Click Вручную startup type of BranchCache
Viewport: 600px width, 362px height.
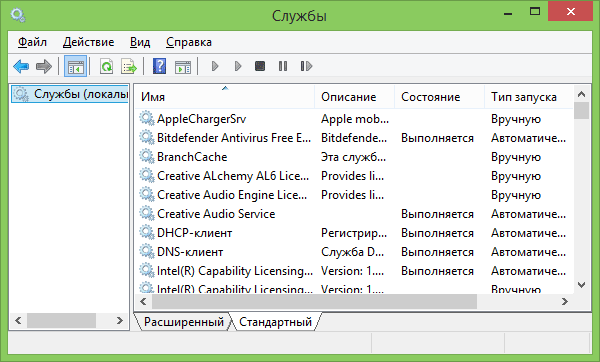pyautogui.click(x=516, y=157)
